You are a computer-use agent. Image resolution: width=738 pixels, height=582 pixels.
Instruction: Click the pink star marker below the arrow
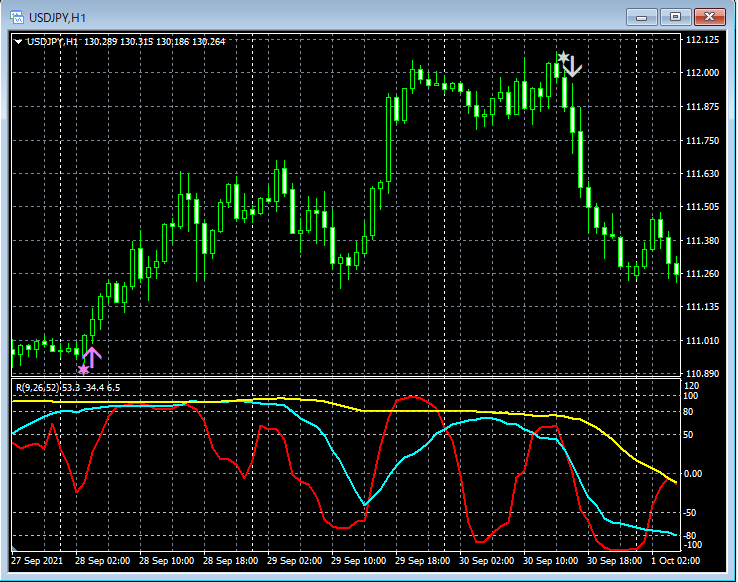pos(83,370)
